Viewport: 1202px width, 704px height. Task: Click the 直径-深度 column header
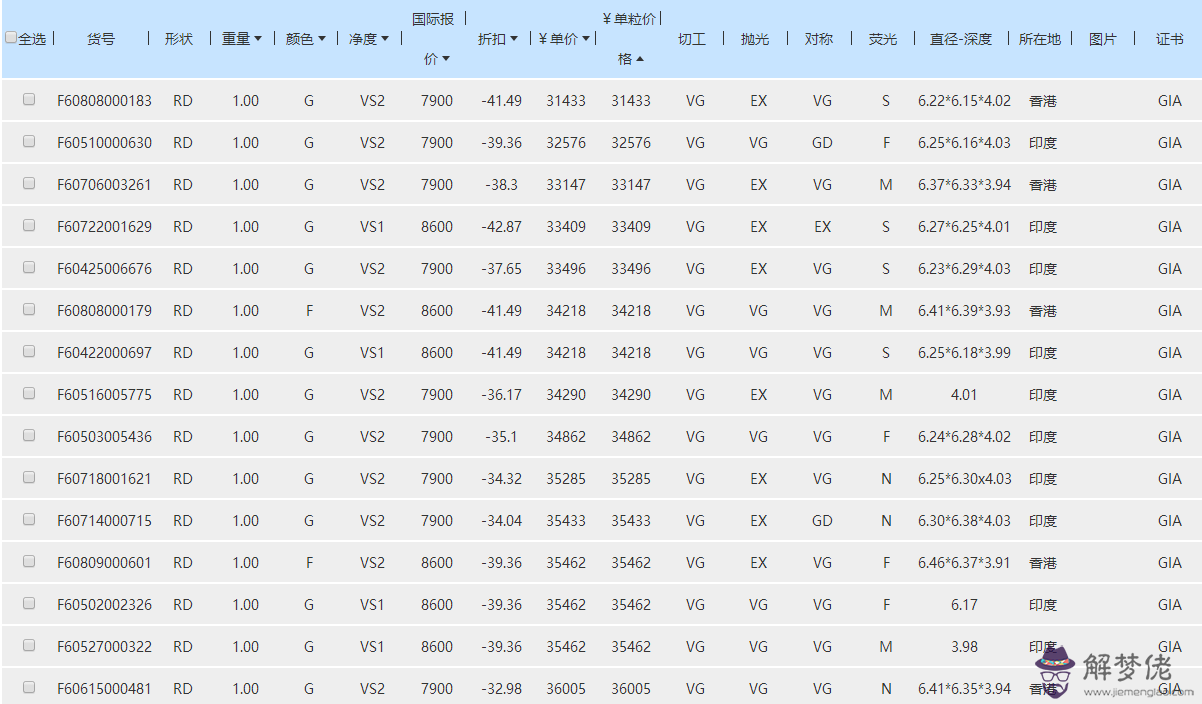coord(961,39)
